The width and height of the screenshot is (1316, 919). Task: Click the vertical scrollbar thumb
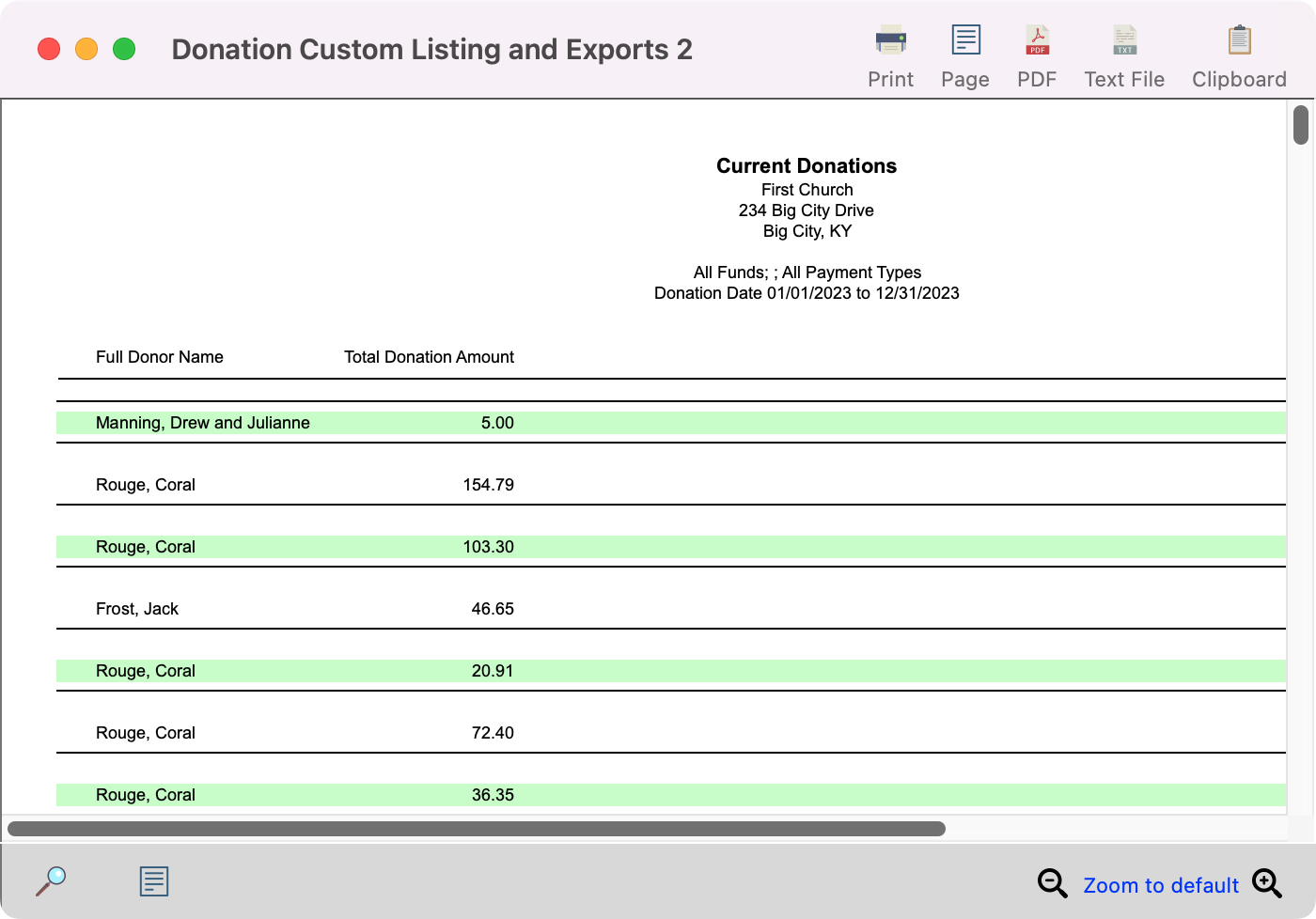(1301, 126)
